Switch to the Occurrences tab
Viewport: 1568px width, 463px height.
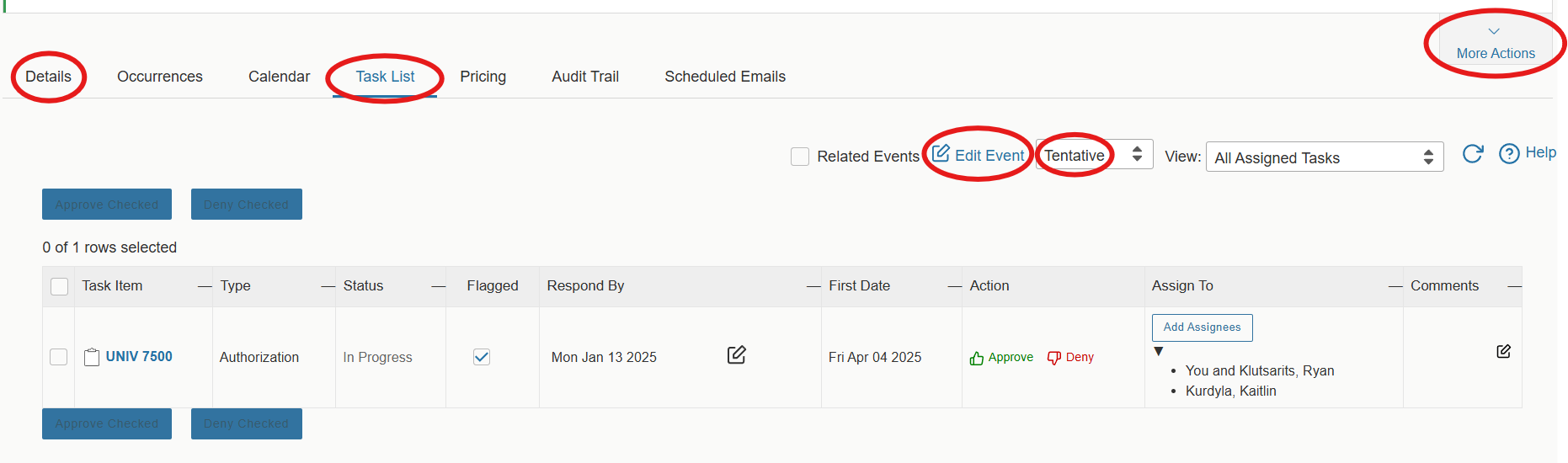coord(160,77)
